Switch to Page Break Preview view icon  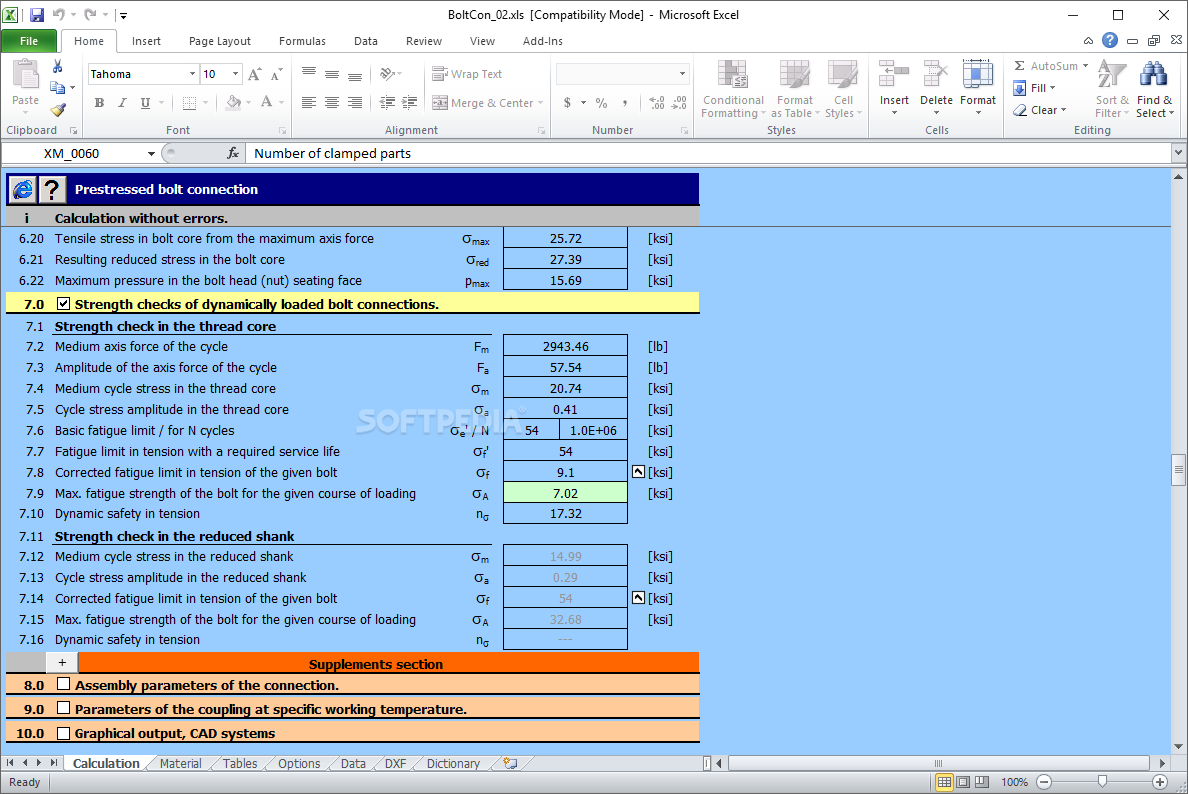pyautogui.click(x=982, y=782)
